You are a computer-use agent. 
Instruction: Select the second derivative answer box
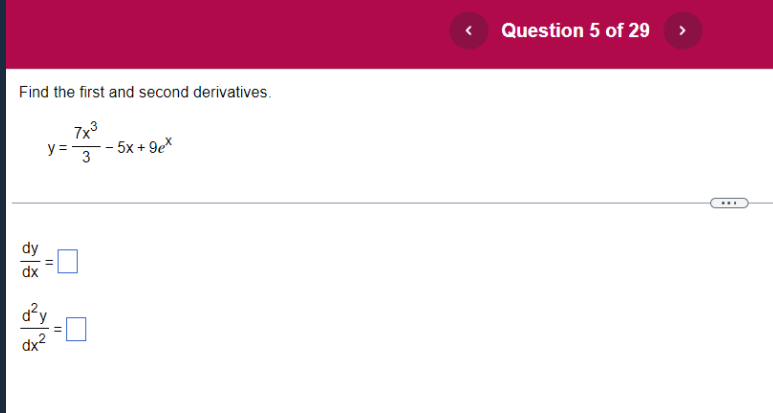click(x=76, y=329)
